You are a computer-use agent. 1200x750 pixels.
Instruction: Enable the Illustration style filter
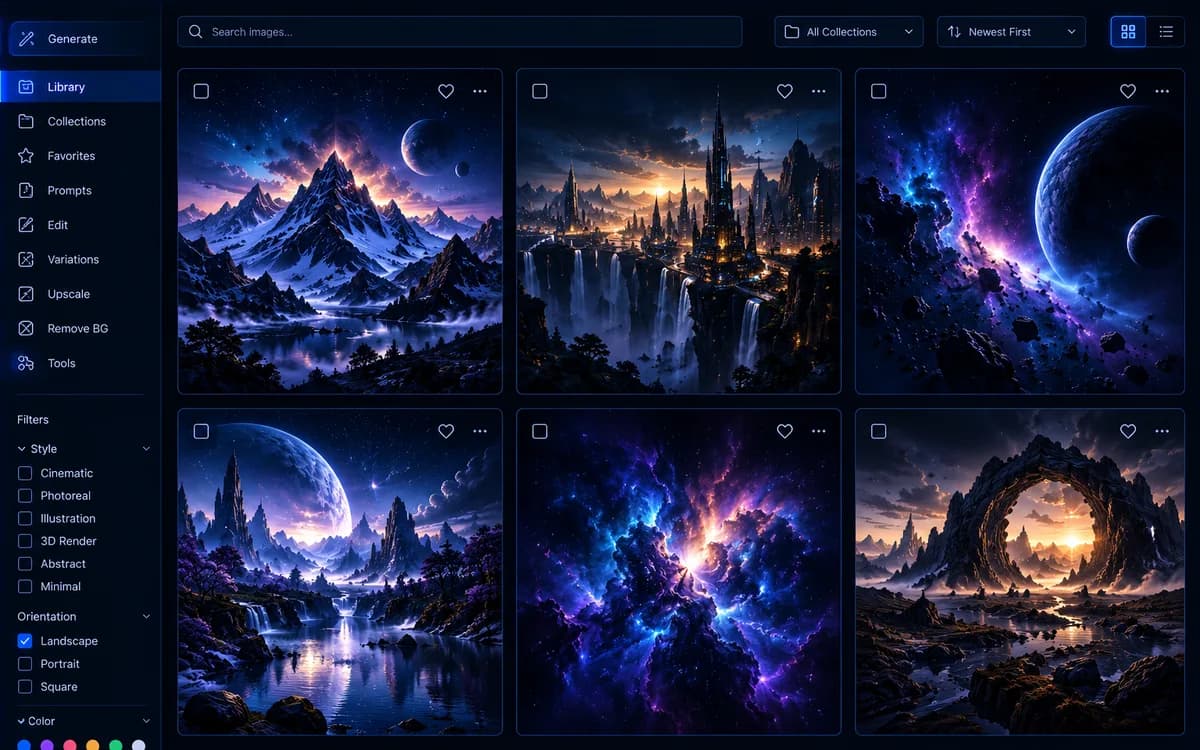[25, 518]
